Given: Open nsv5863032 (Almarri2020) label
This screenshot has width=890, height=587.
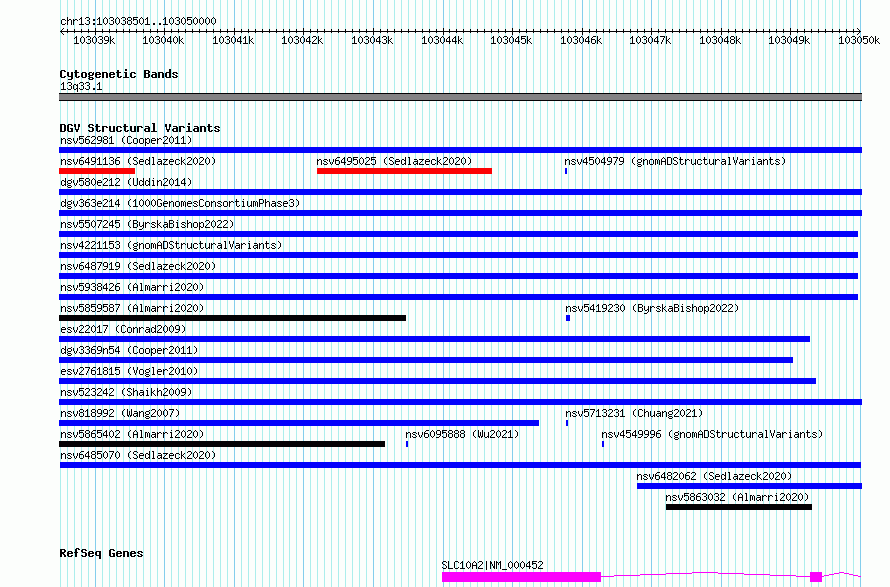Looking at the screenshot, I should pos(737,497).
